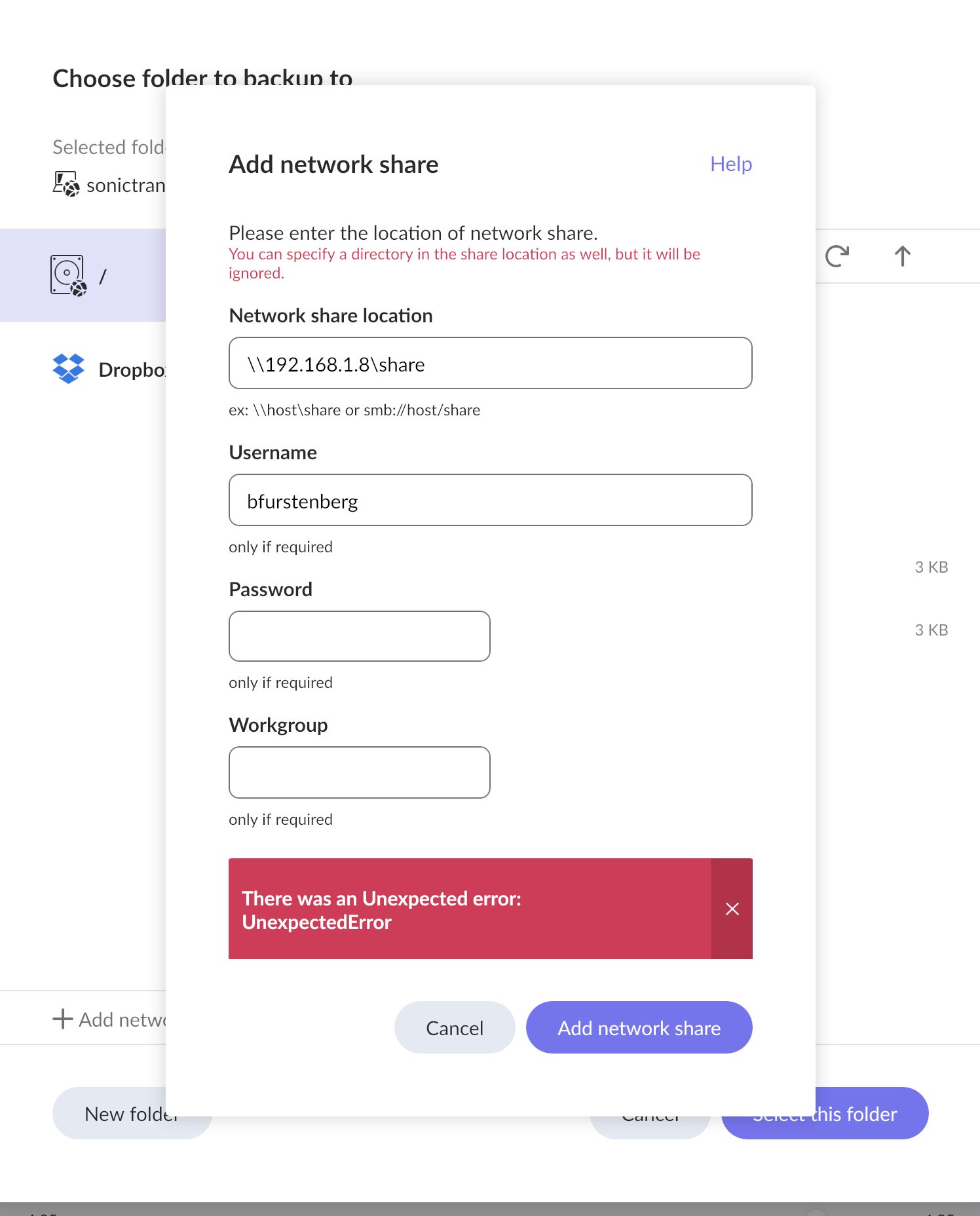
Task: Click the red error message text
Action: pos(381,910)
